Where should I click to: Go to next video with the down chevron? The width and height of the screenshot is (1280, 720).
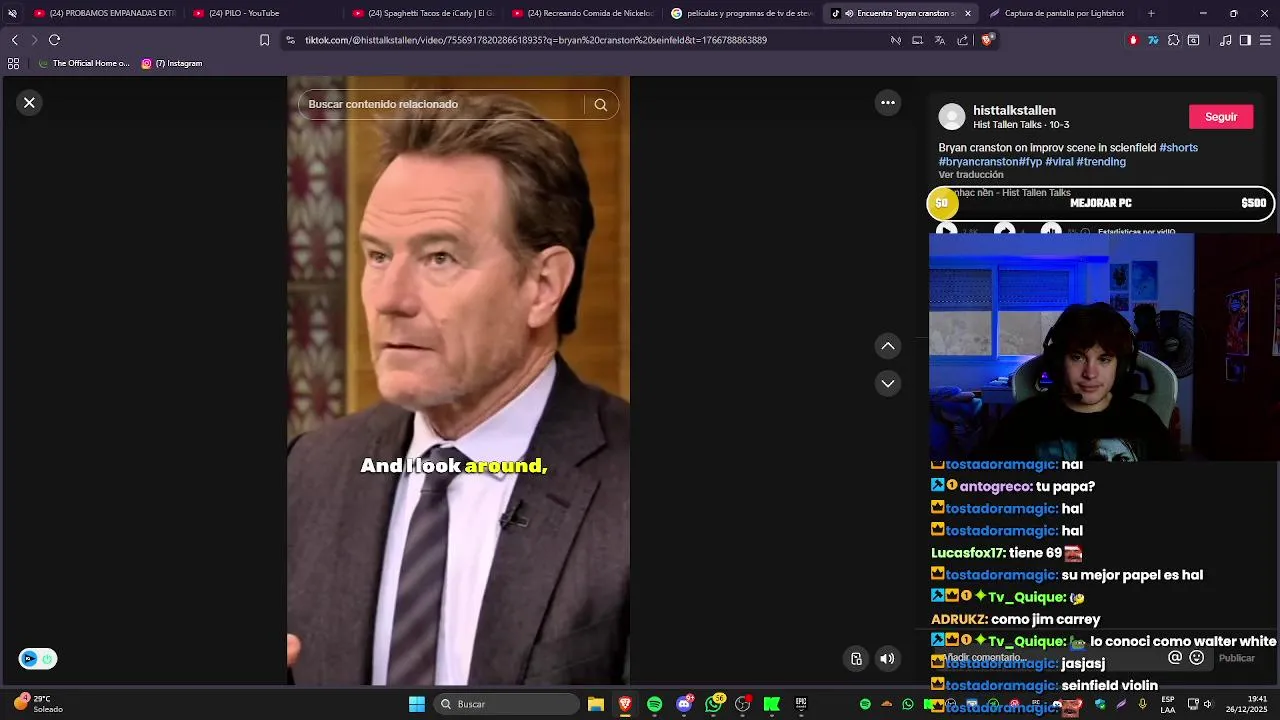coord(887,383)
